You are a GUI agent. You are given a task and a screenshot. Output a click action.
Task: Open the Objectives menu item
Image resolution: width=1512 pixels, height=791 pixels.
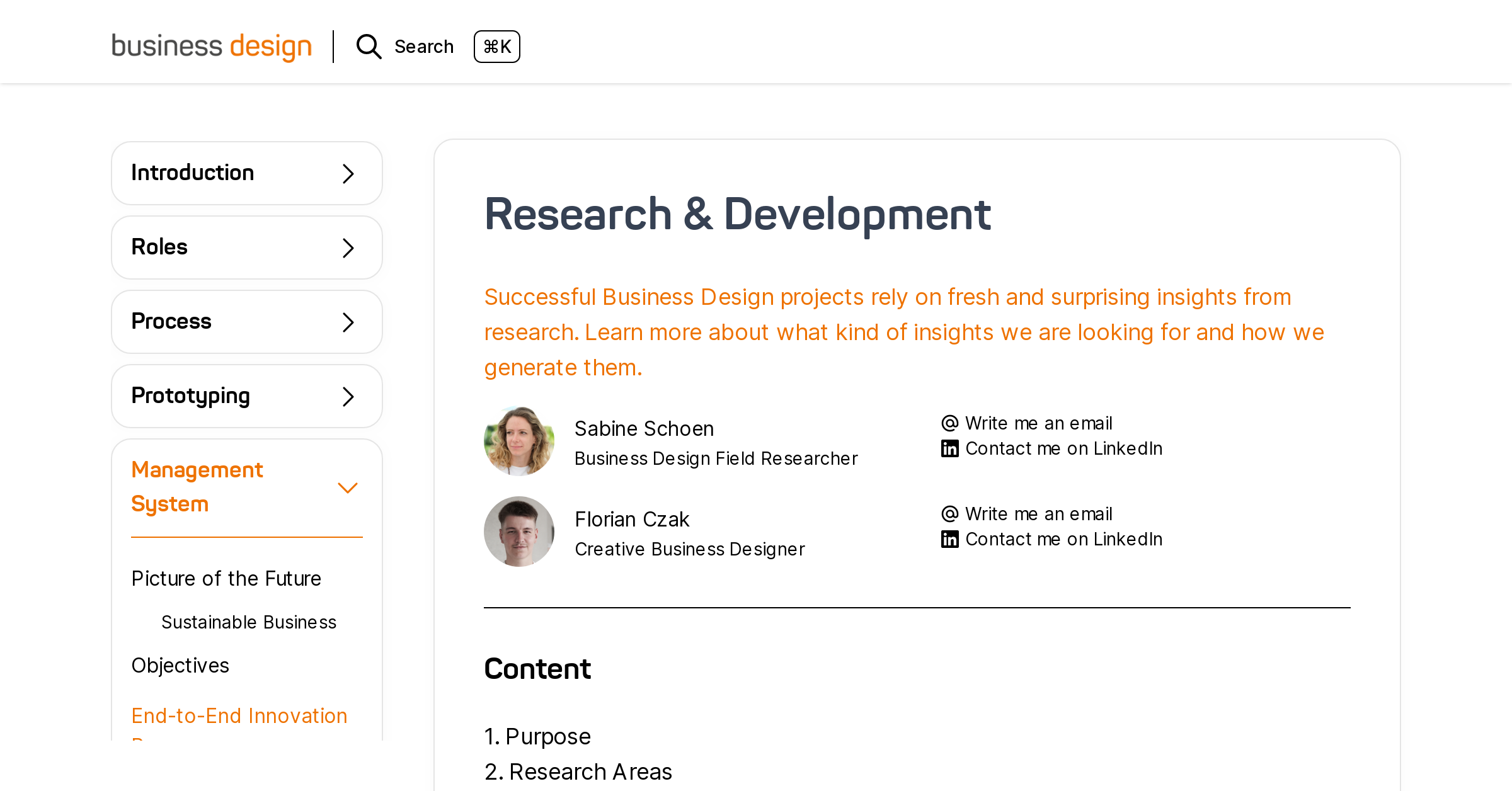click(180, 665)
